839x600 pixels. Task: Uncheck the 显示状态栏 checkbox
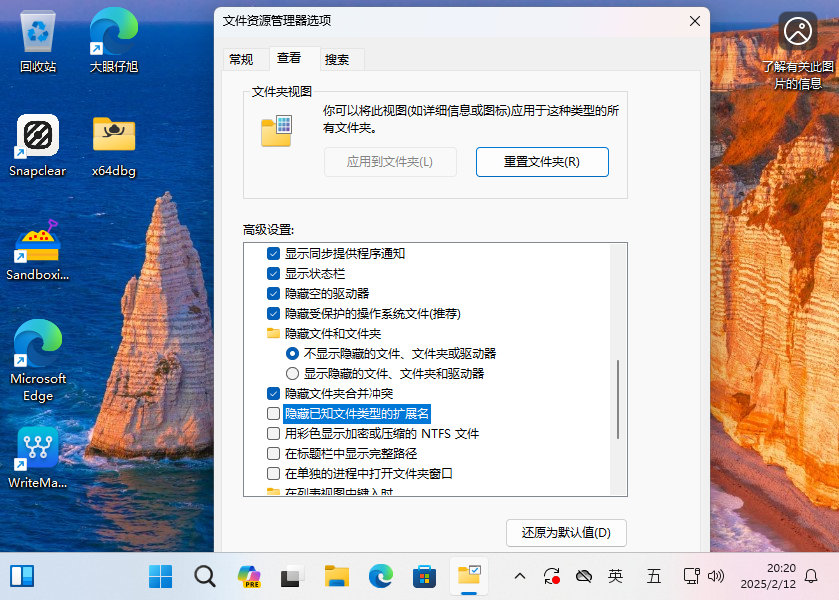274,274
